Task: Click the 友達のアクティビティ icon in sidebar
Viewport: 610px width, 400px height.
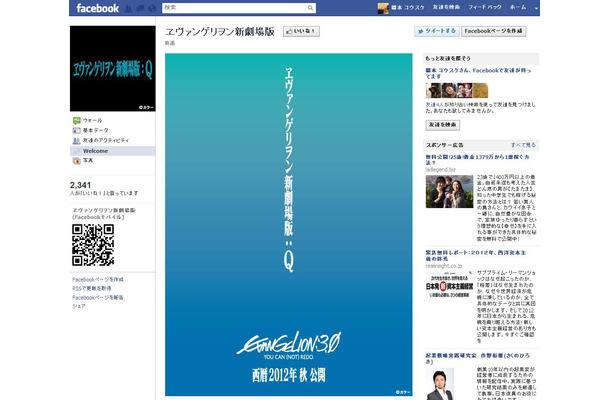Action: point(77,140)
